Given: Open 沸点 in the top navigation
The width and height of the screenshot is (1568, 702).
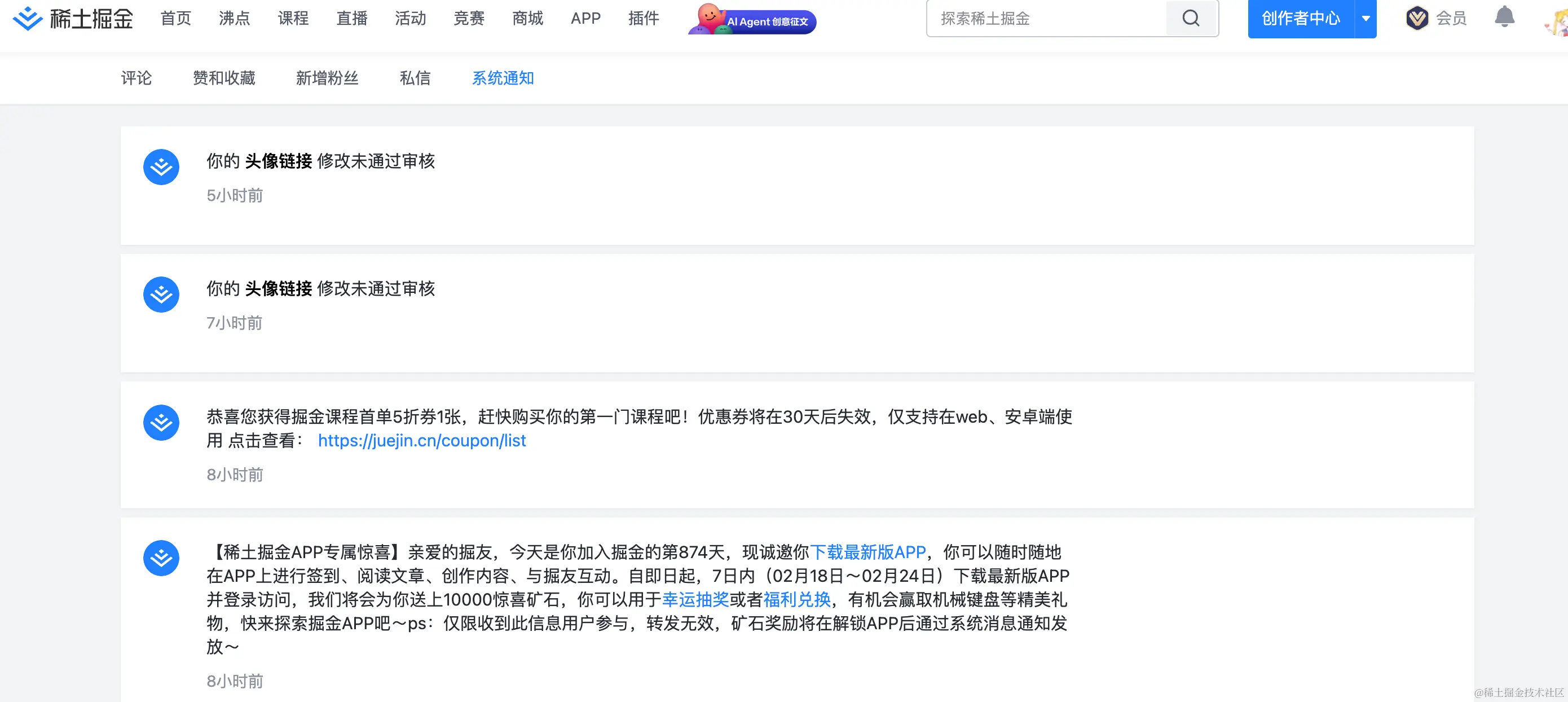Looking at the screenshot, I should 234,18.
